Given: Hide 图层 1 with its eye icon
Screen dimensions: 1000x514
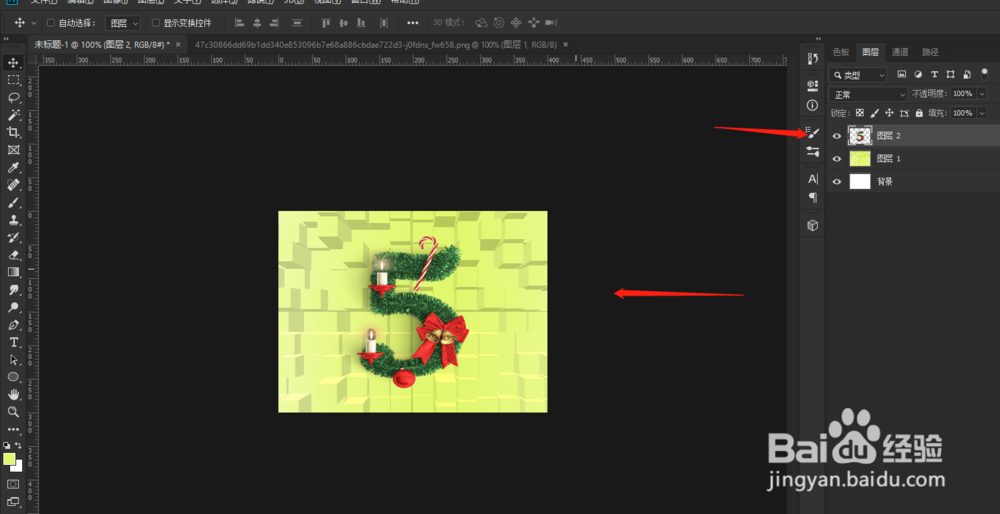Looking at the screenshot, I should (837, 159).
